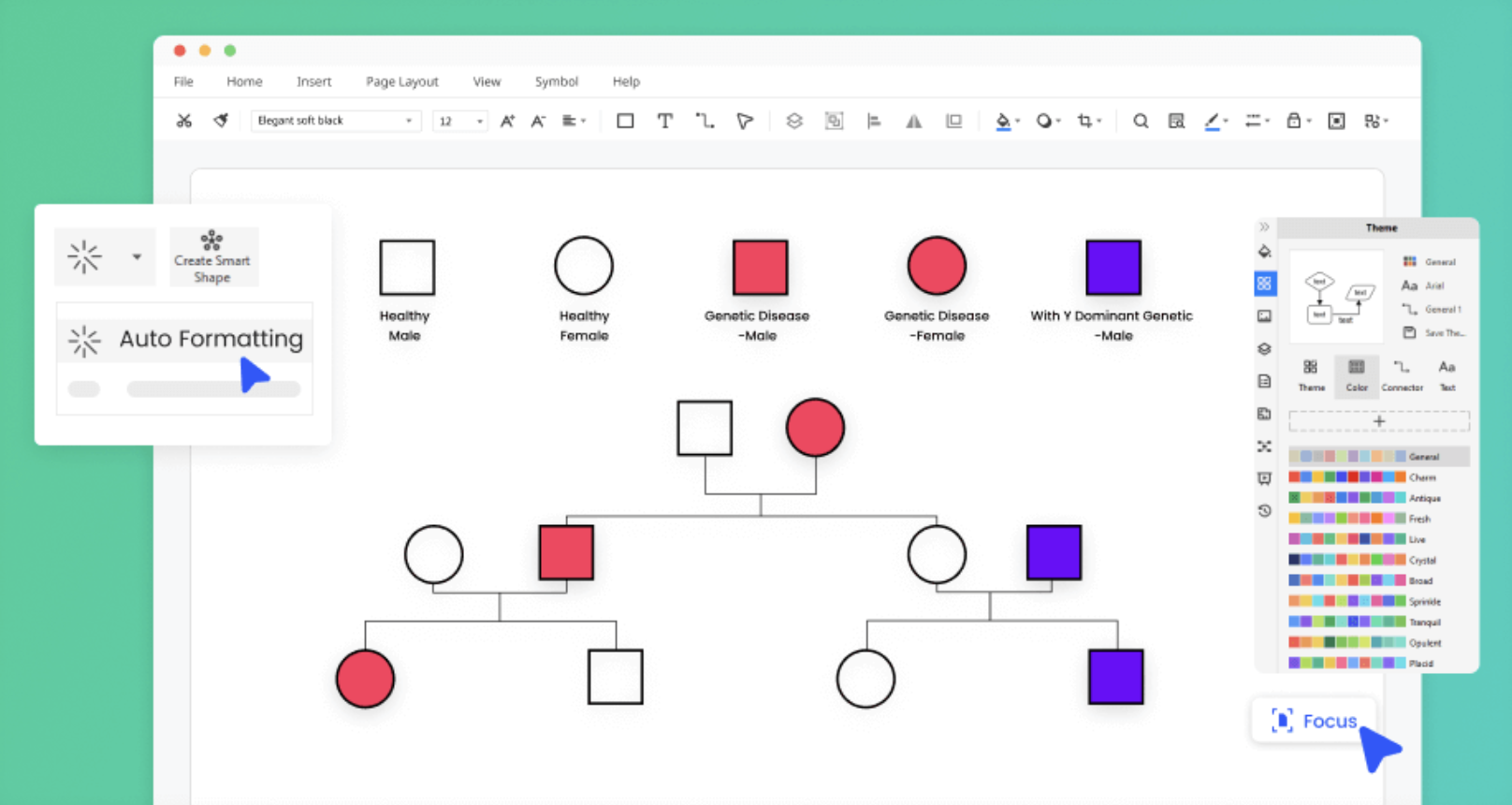Select the General 1 connector option
This screenshot has height=805, width=1512.
pos(1431,309)
